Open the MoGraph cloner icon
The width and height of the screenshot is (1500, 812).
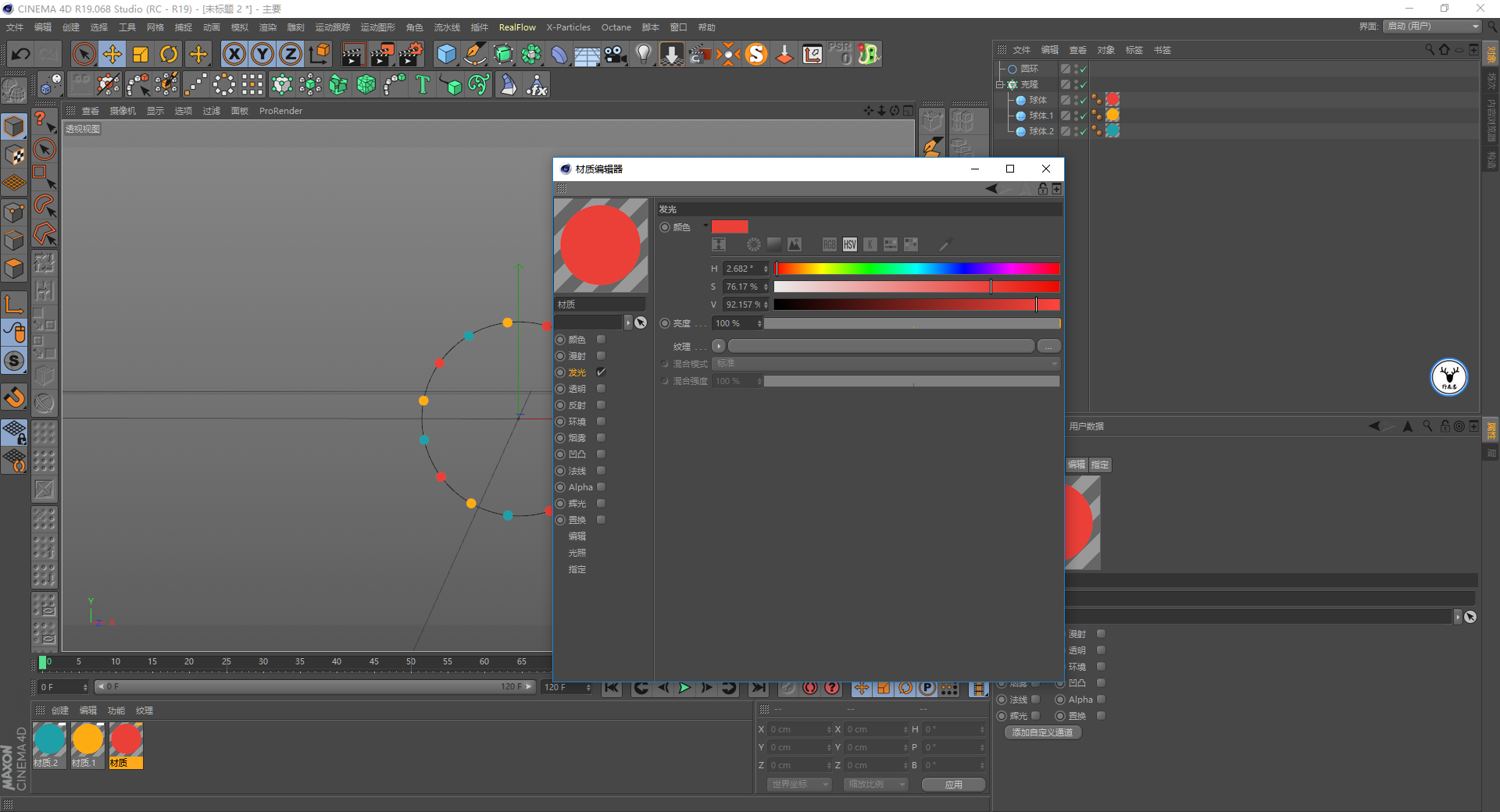point(282,84)
